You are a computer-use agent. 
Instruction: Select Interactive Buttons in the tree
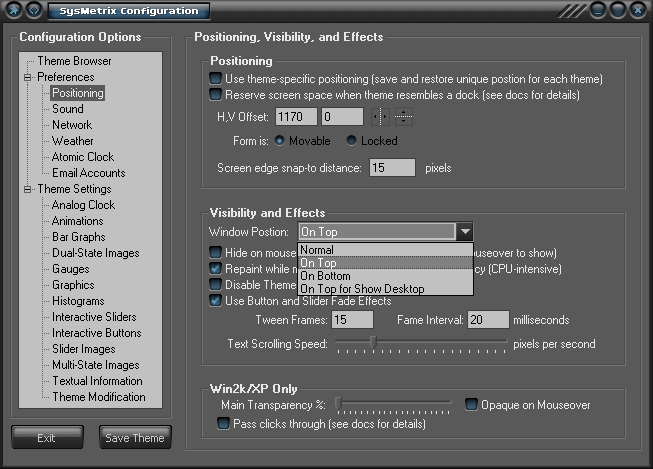pos(97,333)
